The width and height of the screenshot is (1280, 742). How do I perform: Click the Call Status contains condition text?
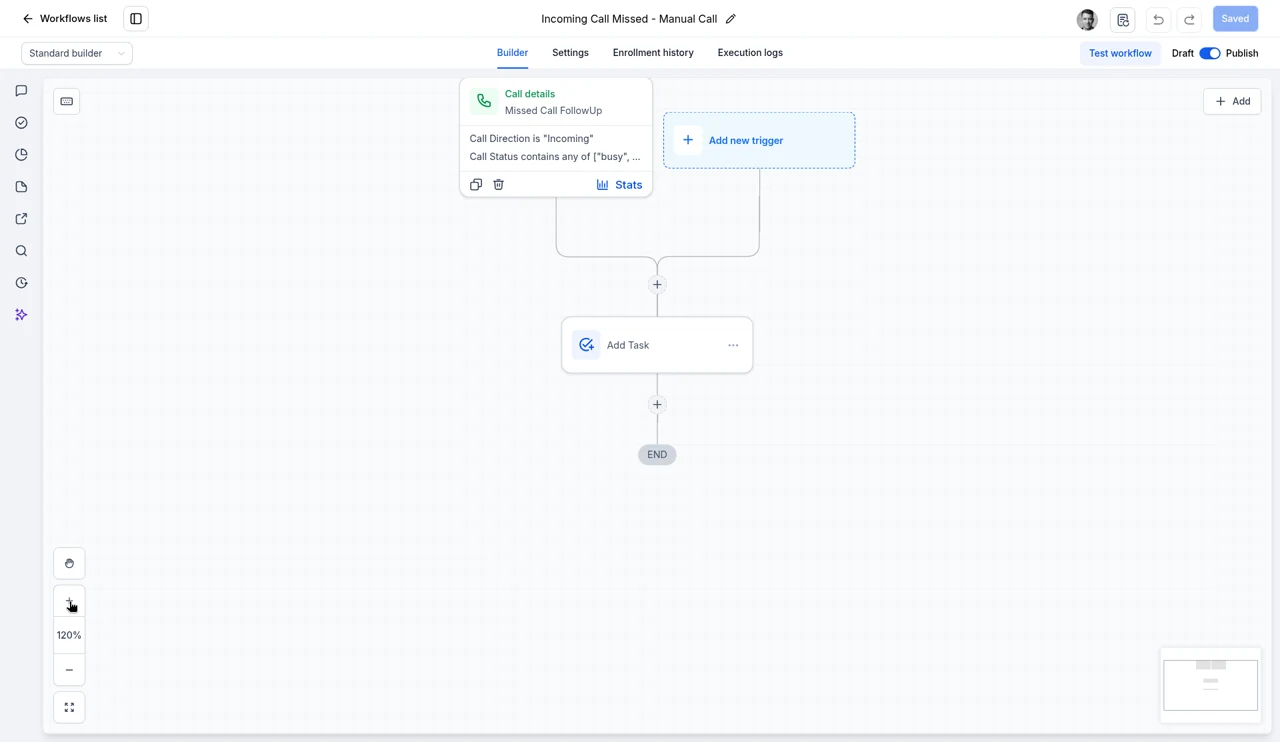tap(555, 157)
